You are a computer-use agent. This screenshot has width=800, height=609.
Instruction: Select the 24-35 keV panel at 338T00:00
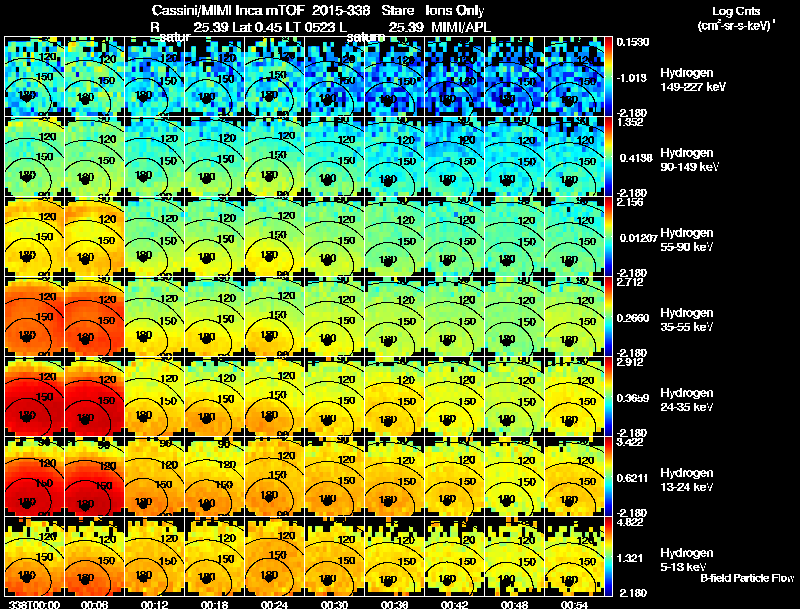[x=34, y=396]
